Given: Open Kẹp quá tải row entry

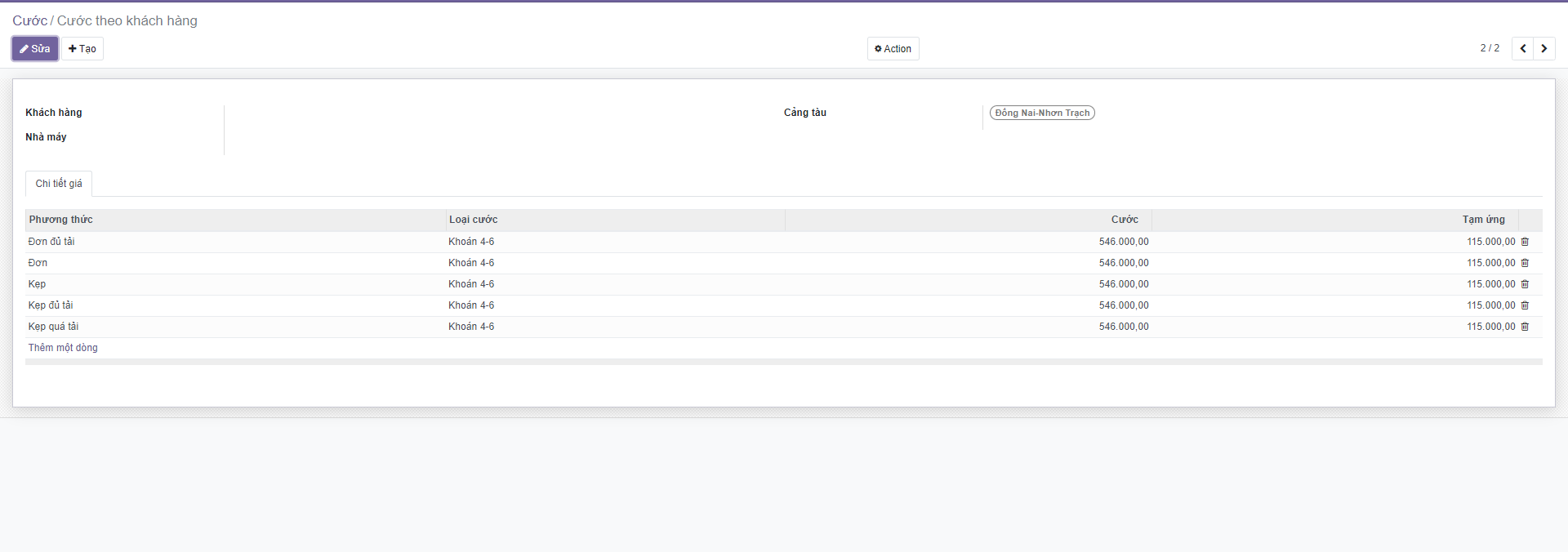Looking at the screenshot, I should point(54,327).
